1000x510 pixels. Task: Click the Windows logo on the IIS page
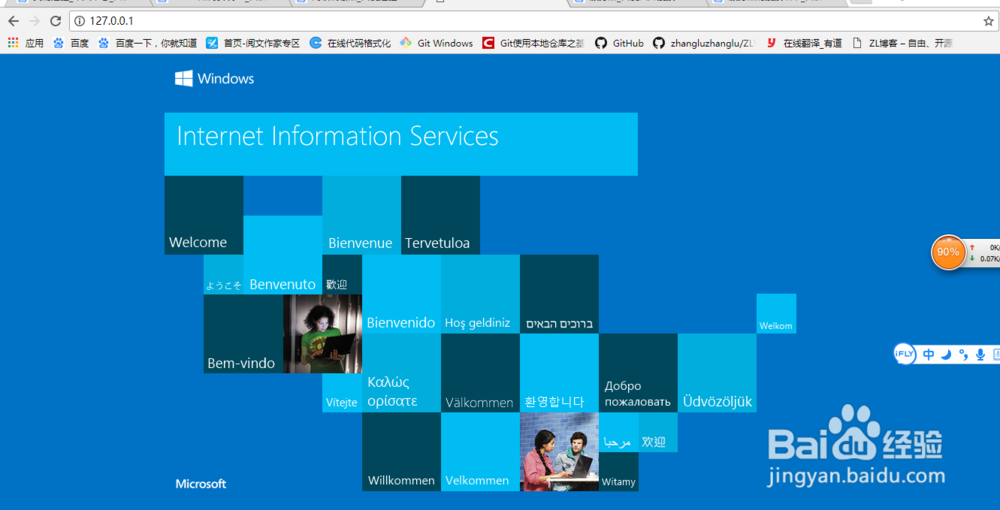click(214, 79)
